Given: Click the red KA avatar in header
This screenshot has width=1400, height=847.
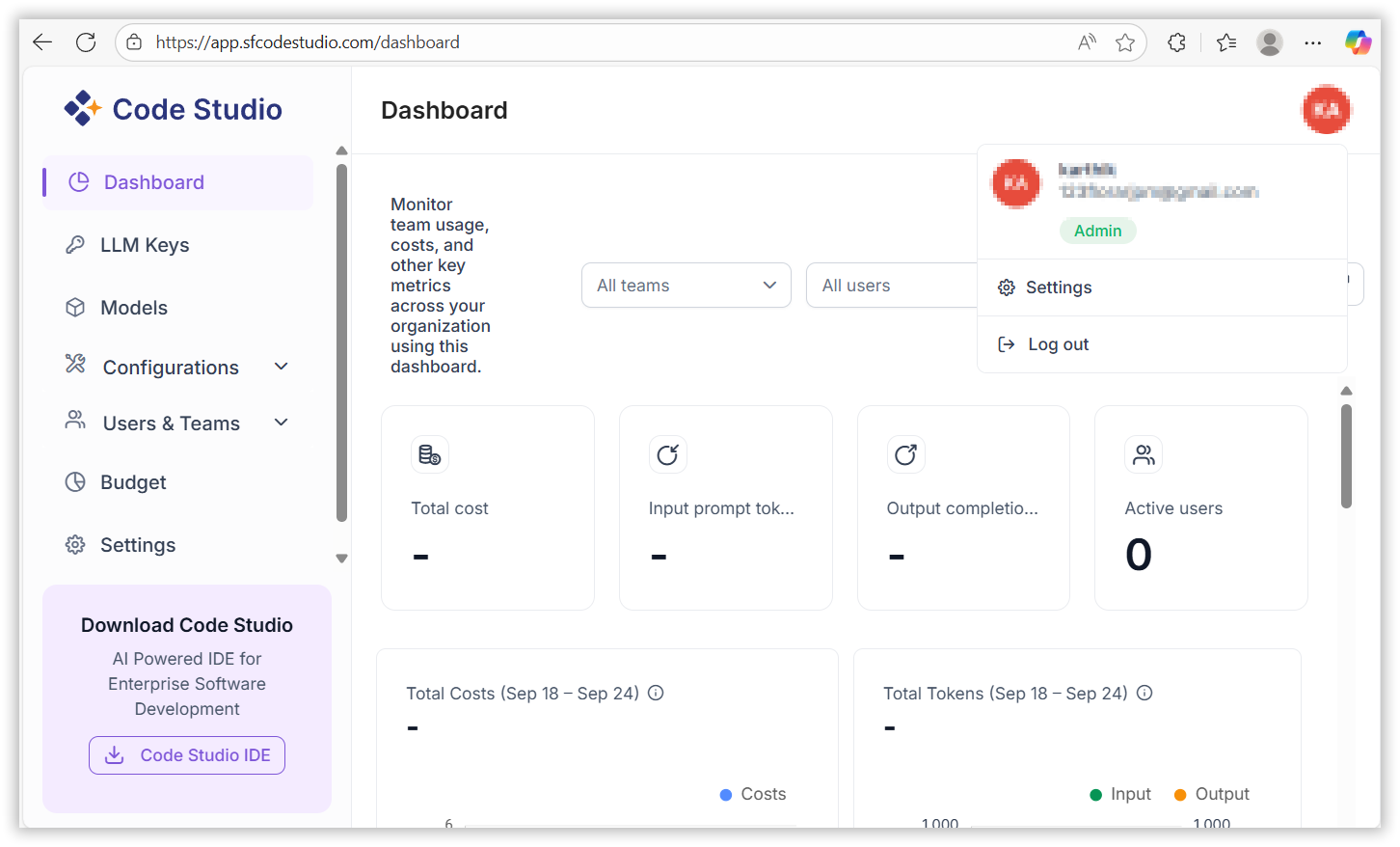Looking at the screenshot, I should point(1327,110).
